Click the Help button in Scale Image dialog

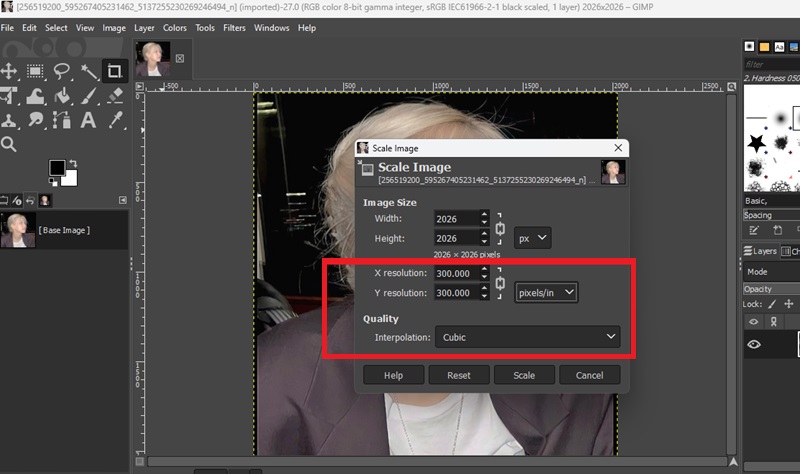coord(393,375)
